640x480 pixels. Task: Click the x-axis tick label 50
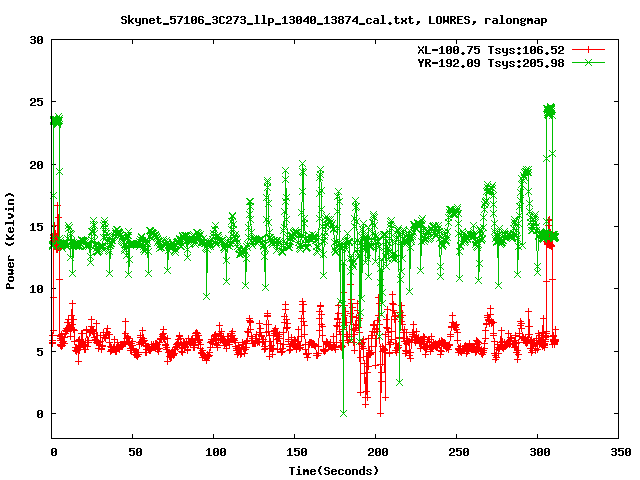(135, 452)
